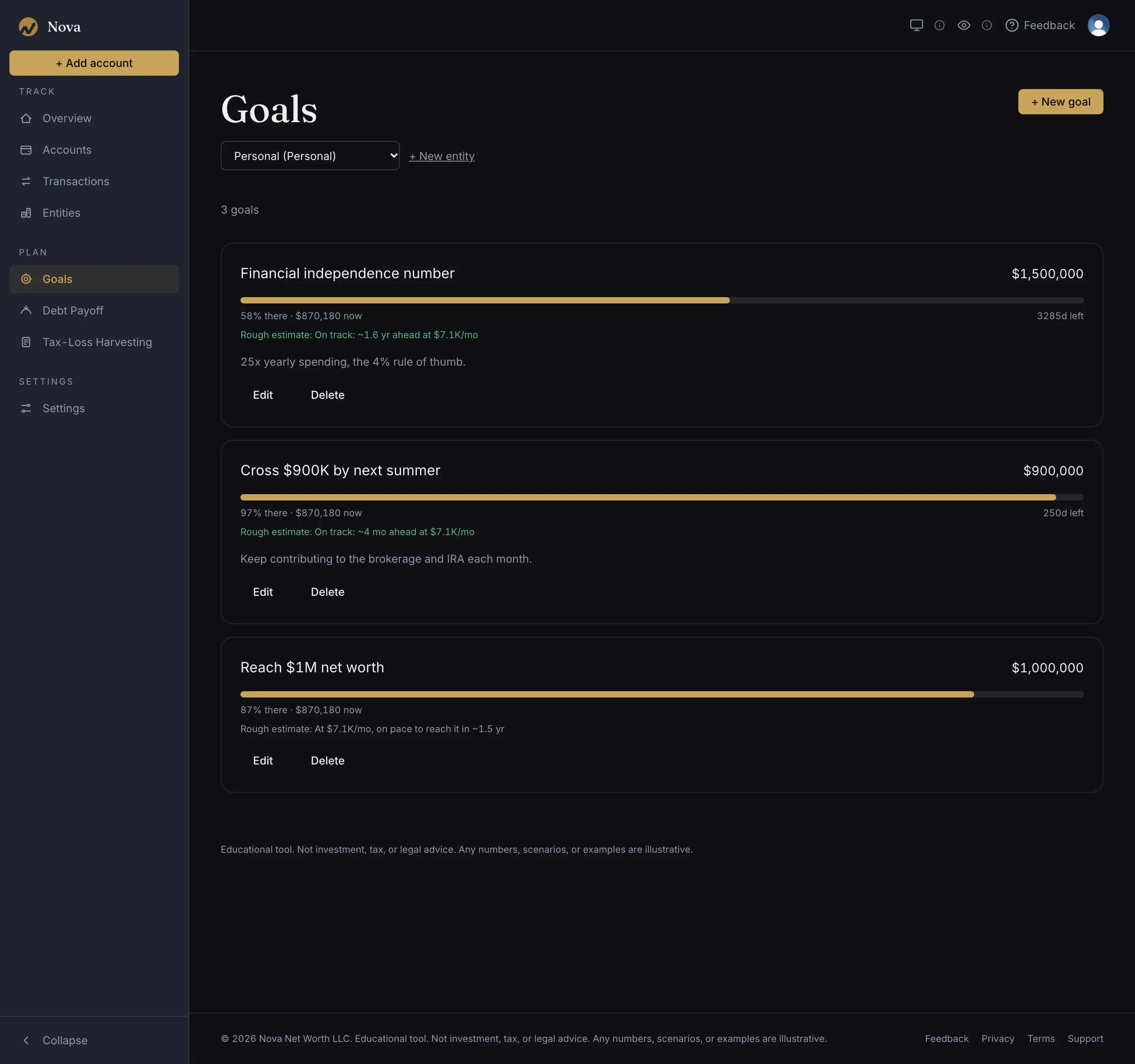
Task: Click the $1,000,000 target amount
Action: click(x=1047, y=667)
